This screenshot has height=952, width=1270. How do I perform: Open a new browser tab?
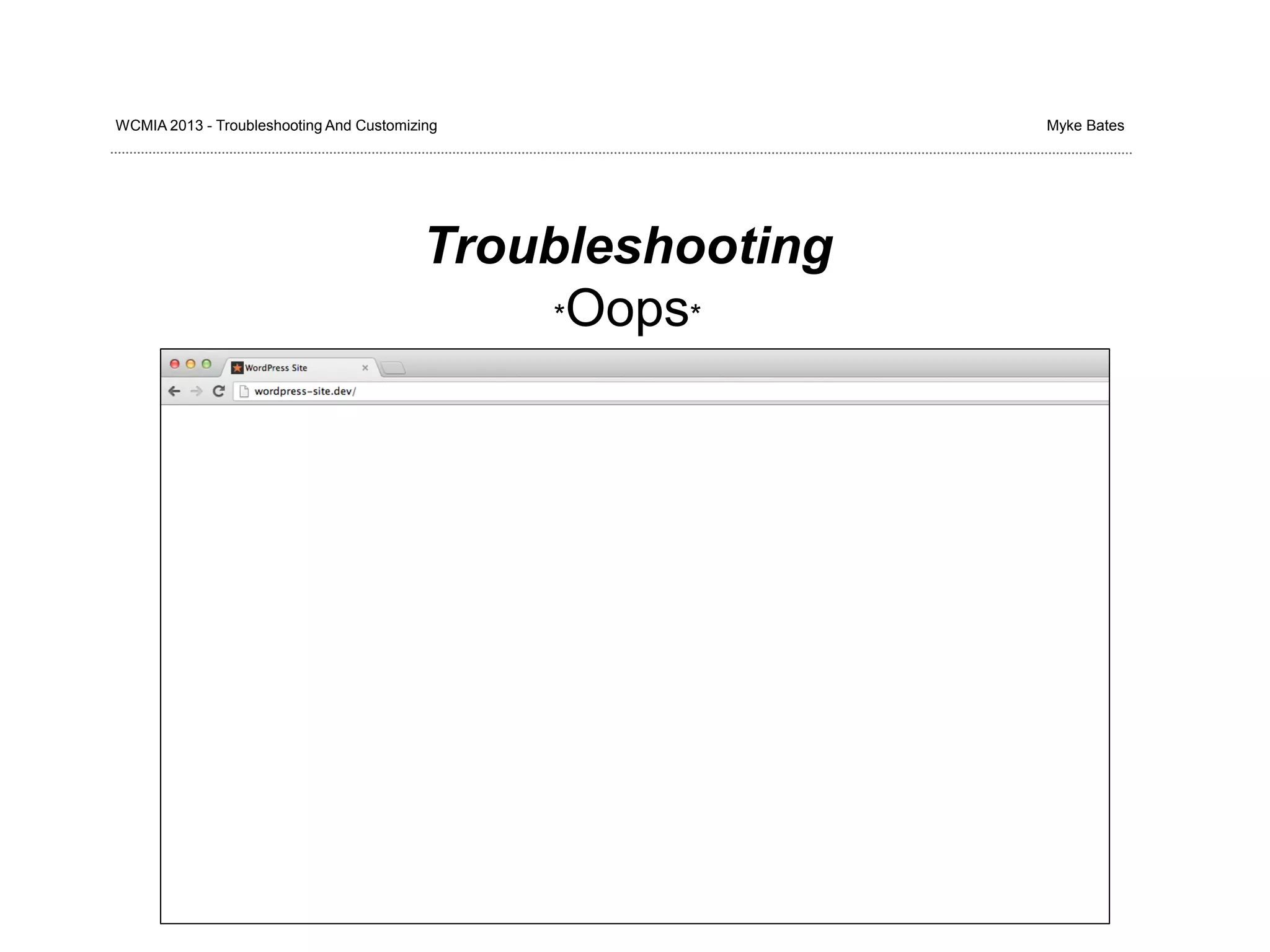tap(393, 368)
